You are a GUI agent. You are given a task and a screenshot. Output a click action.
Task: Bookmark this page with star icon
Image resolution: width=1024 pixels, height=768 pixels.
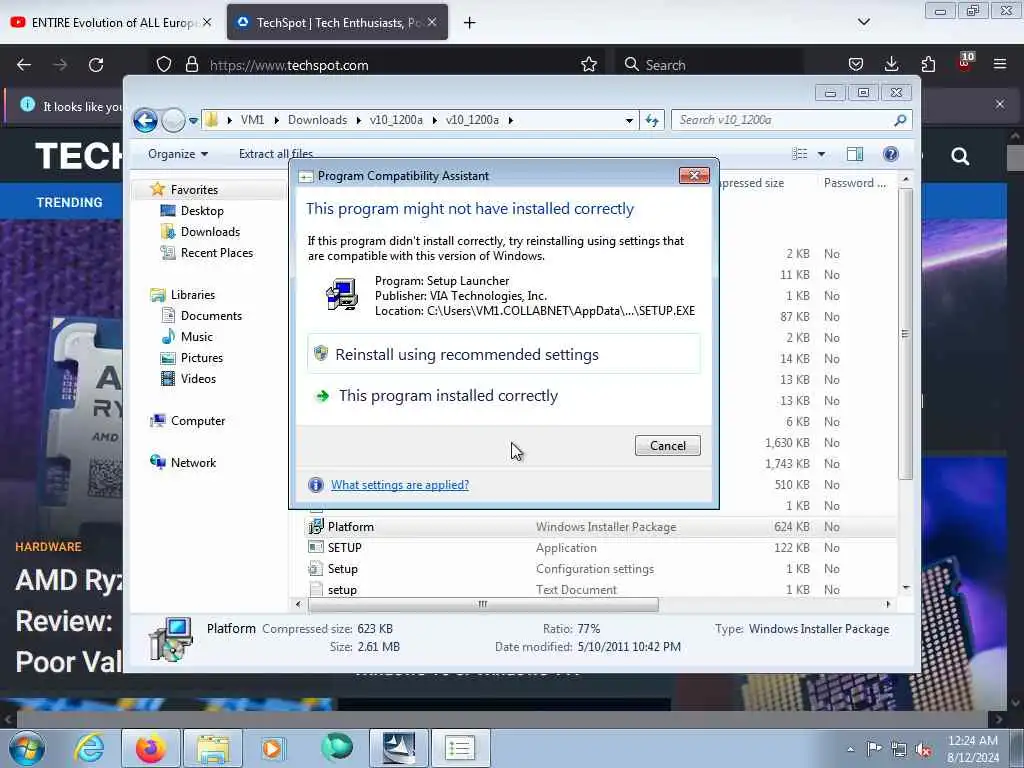589,65
